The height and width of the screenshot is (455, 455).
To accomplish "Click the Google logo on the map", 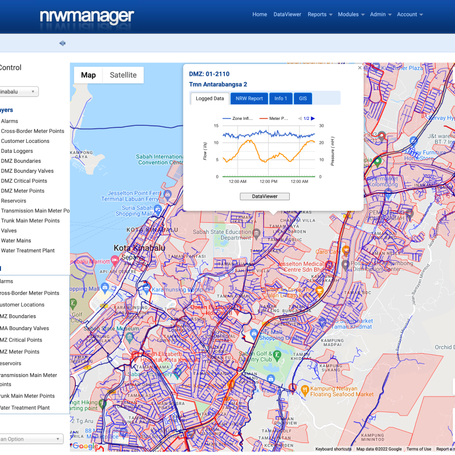I will [84, 446].
